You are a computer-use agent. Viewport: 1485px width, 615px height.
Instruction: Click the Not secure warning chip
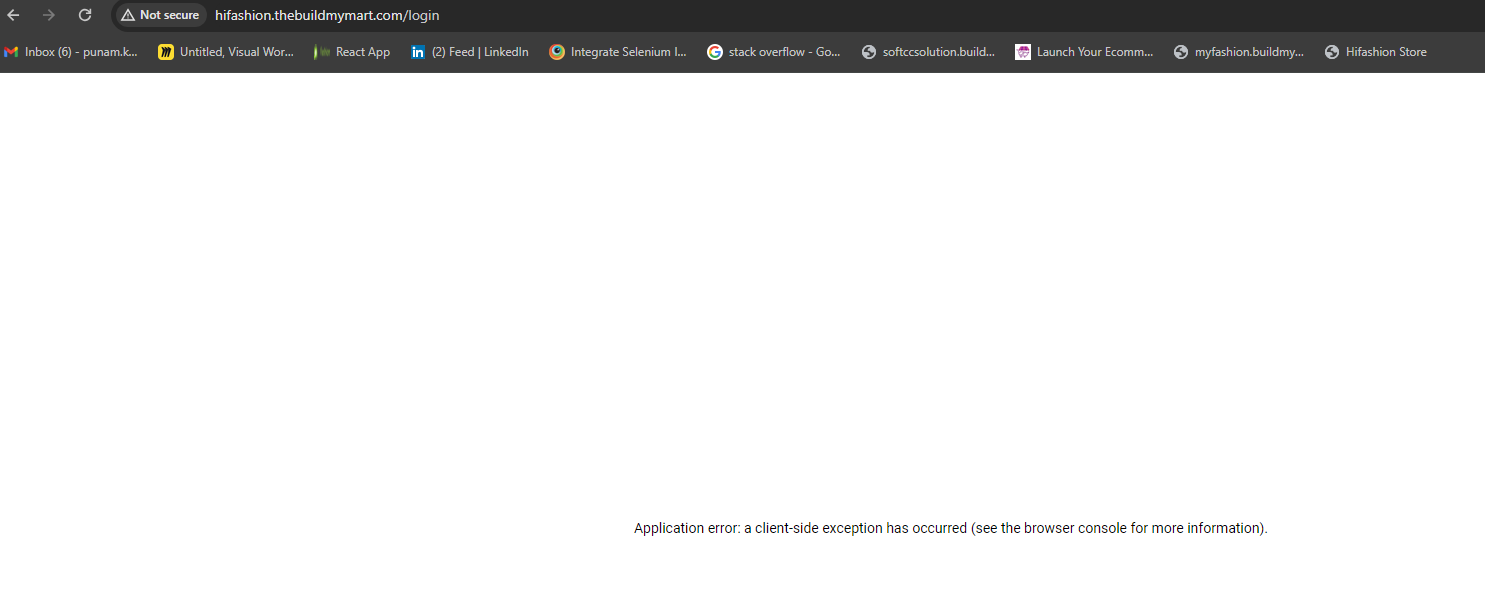[160, 15]
